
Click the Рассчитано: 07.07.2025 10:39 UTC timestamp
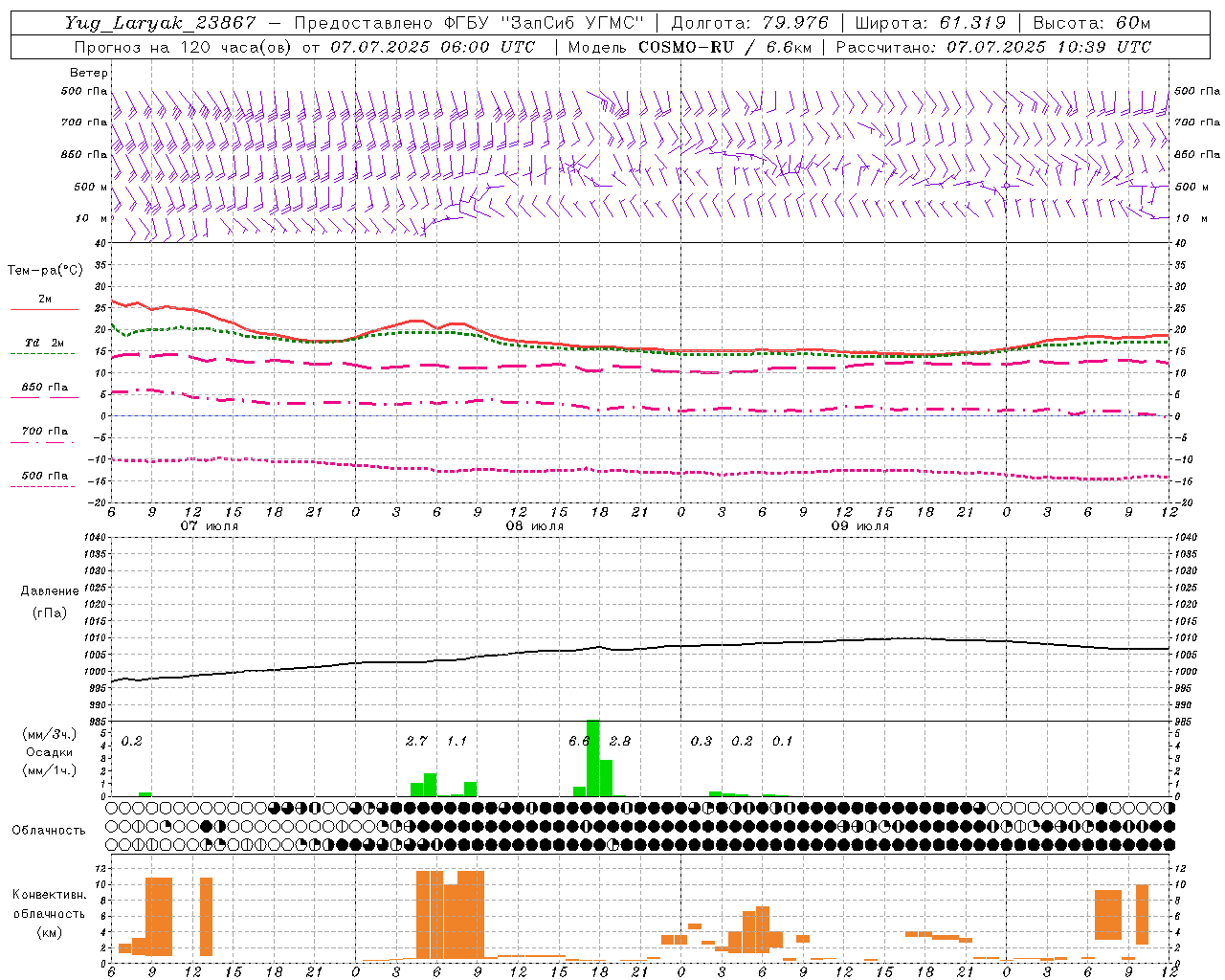[x=993, y=47]
